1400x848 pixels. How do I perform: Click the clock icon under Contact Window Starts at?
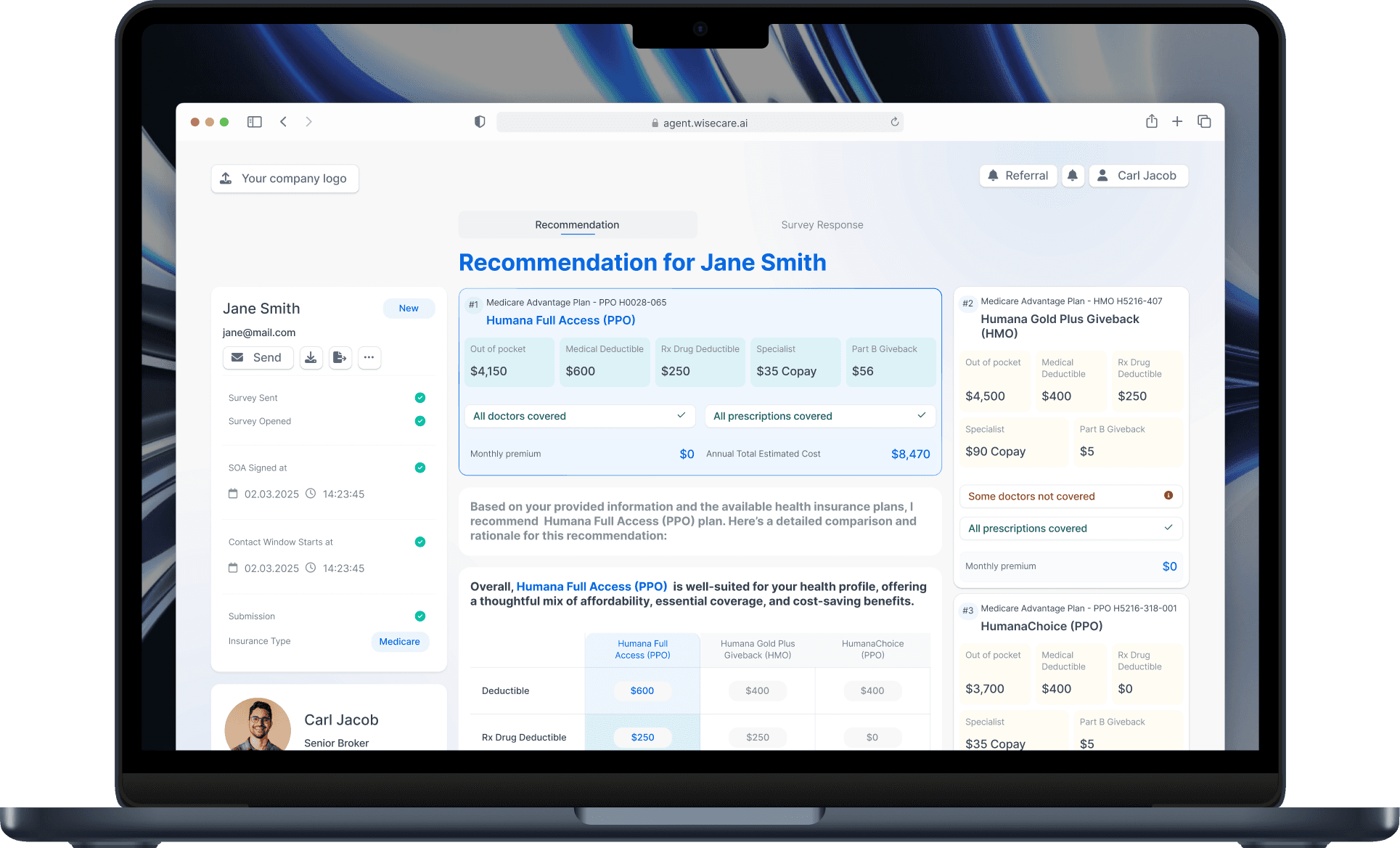tap(311, 568)
